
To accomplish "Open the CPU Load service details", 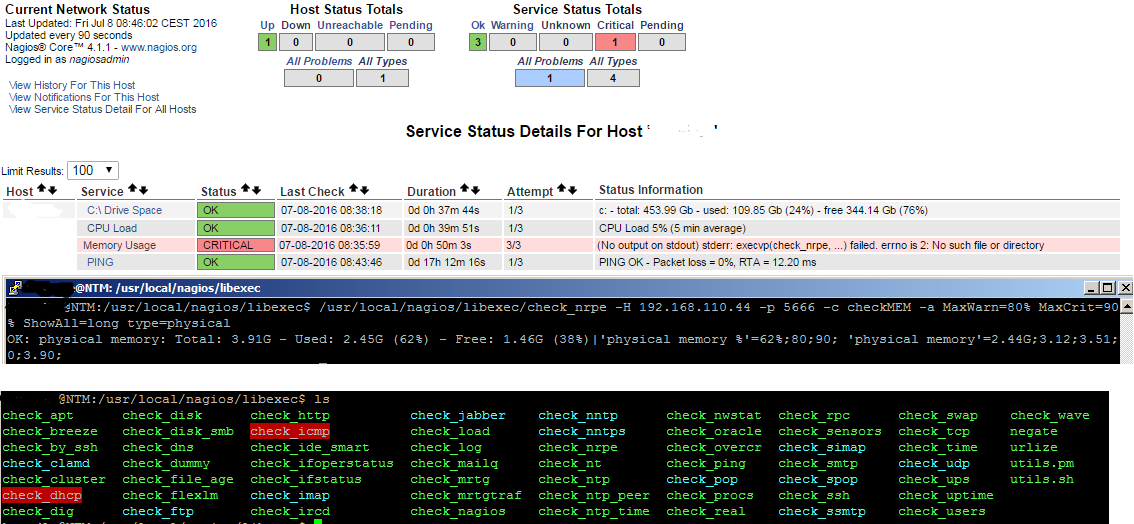I will [x=112, y=228].
